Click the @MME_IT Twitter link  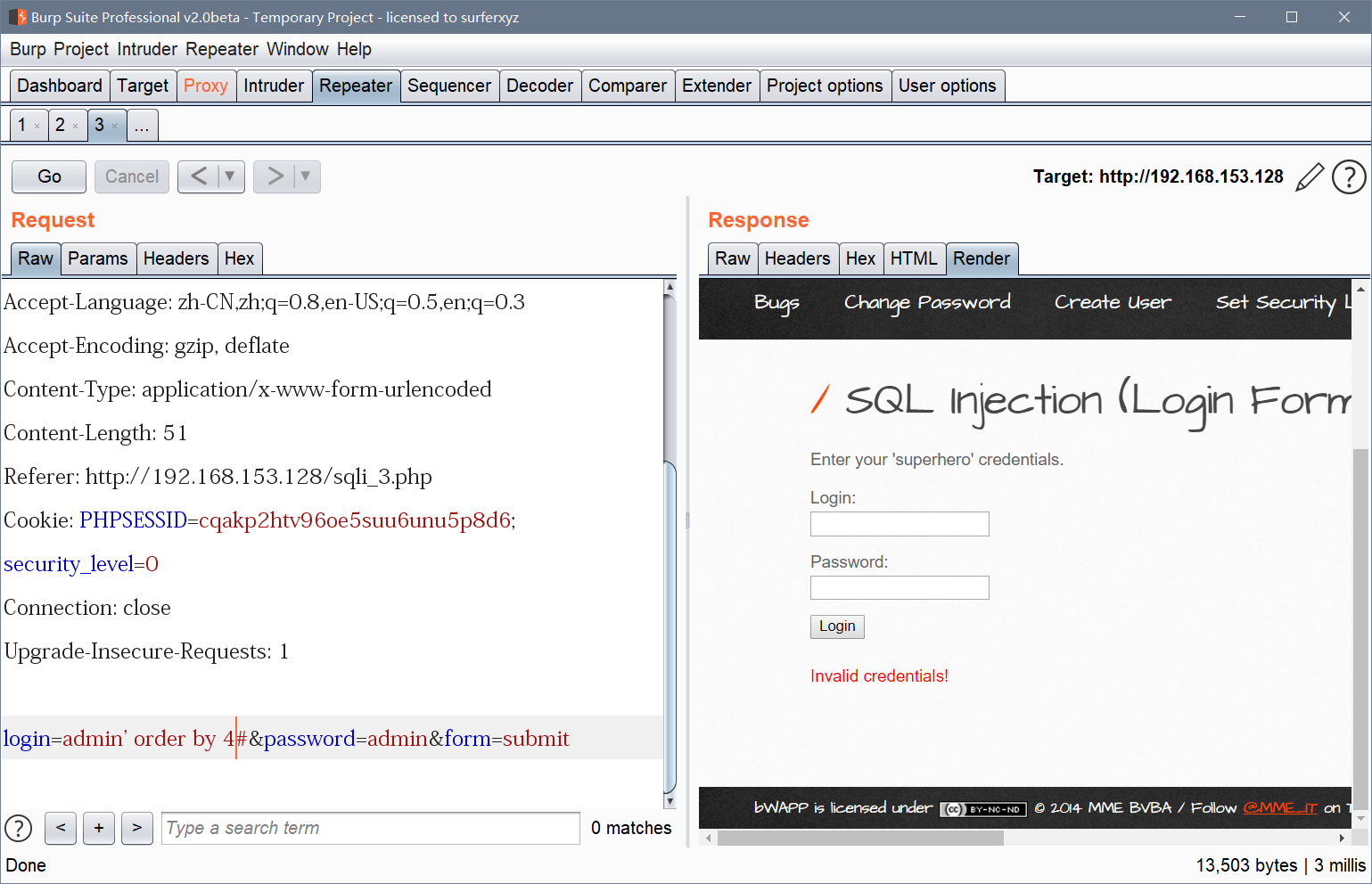coord(1280,808)
